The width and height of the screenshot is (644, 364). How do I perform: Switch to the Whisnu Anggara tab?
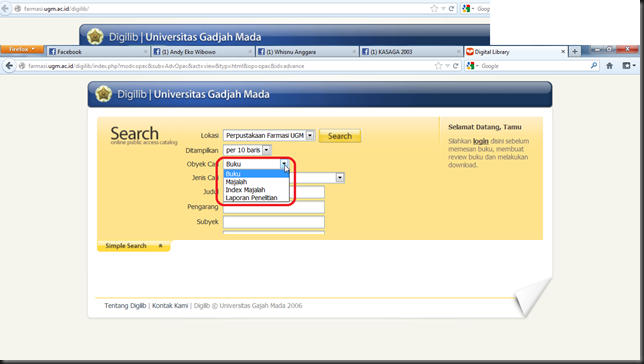(x=306, y=52)
